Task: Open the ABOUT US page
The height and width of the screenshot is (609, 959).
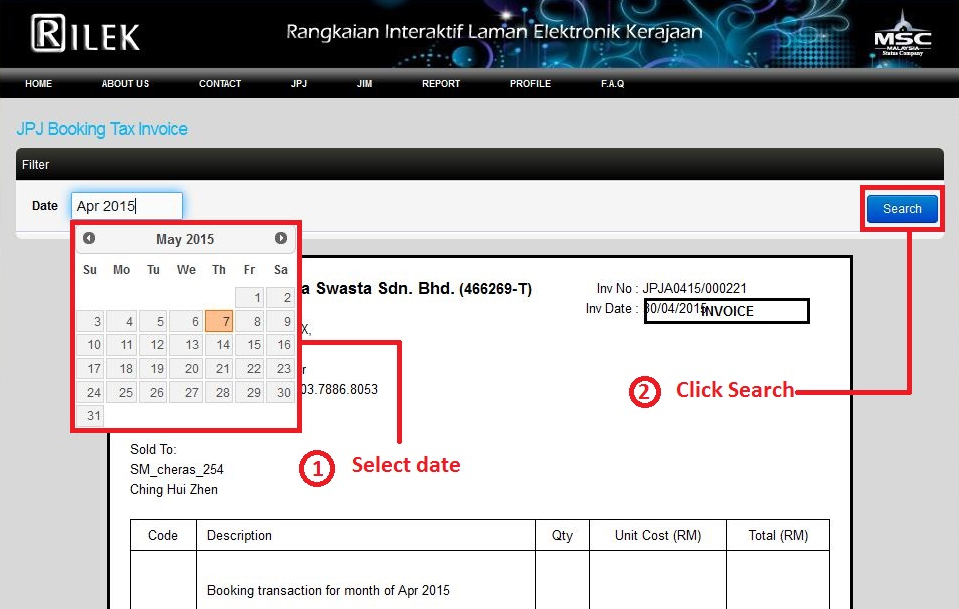Action: (125, 84)
